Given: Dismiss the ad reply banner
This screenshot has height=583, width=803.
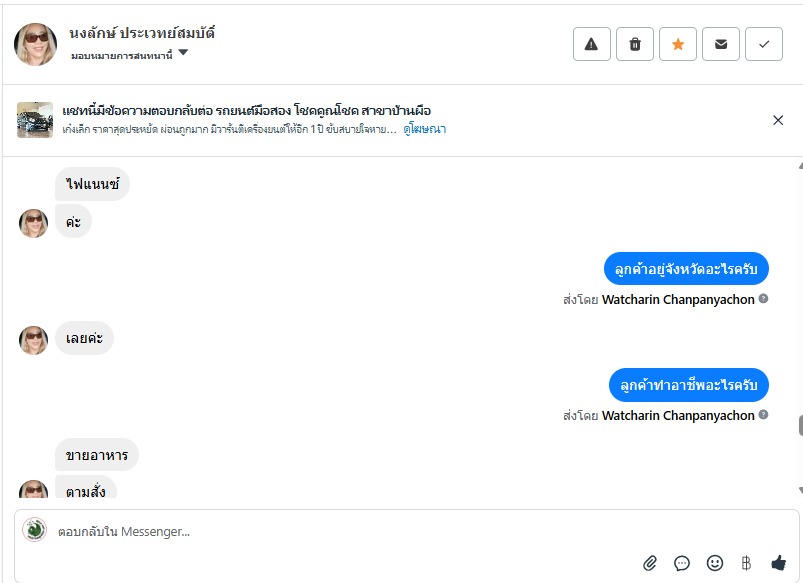Looking at the screenshot, I should coord(778,120).
